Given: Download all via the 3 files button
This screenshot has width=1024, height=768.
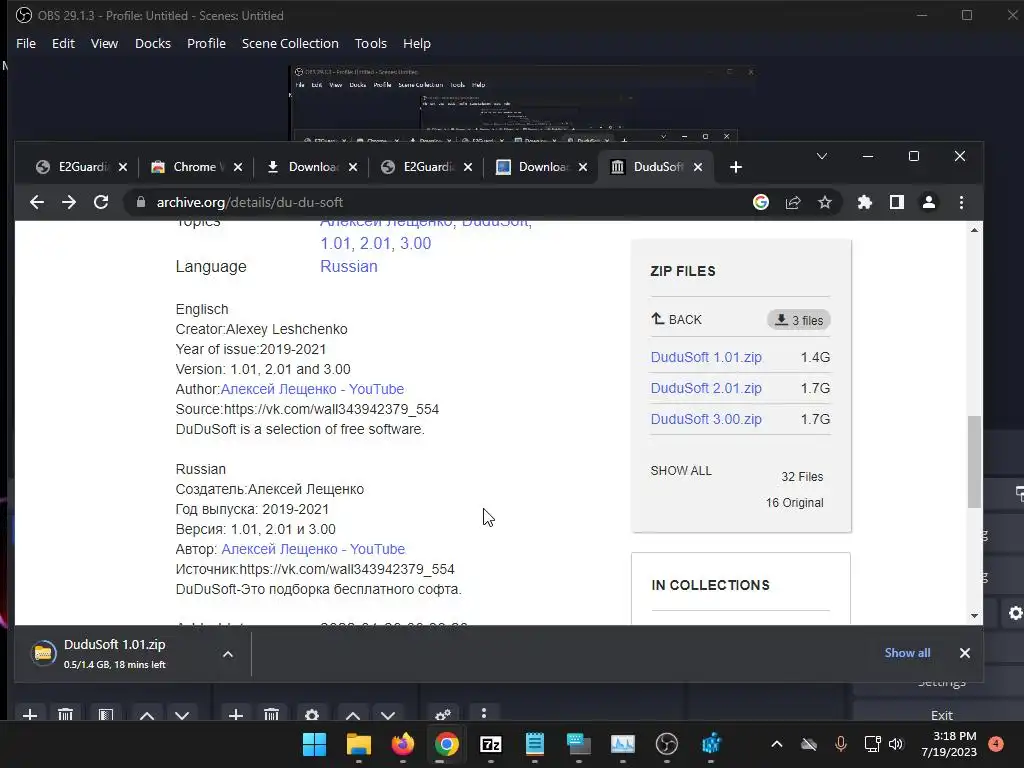Looking at the screenshot, I should [798, 320].
